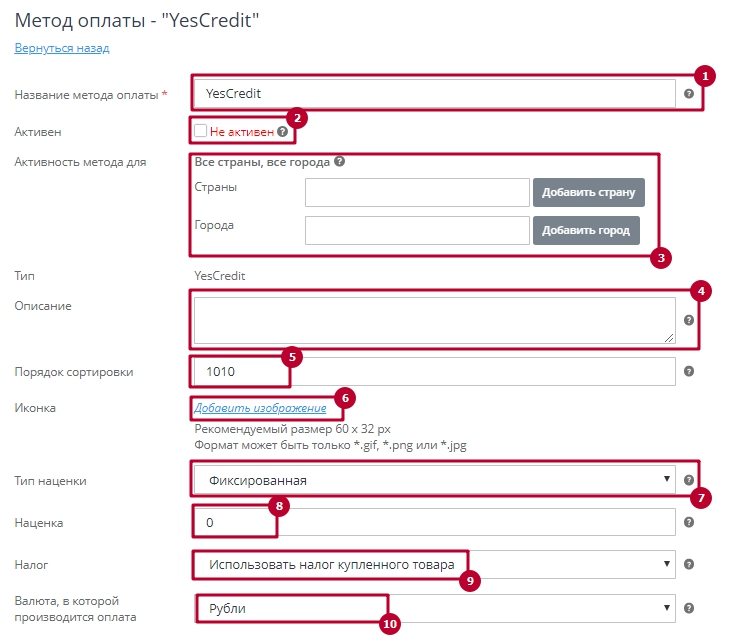This screenshot has height=636, width=740.
Task: Focus the Страны input field
Action: [416, 192]
